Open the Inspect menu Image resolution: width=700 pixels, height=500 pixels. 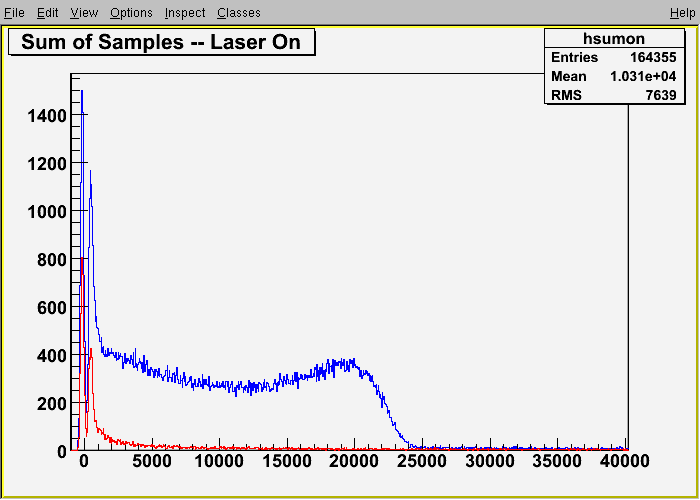pos(185,13)
